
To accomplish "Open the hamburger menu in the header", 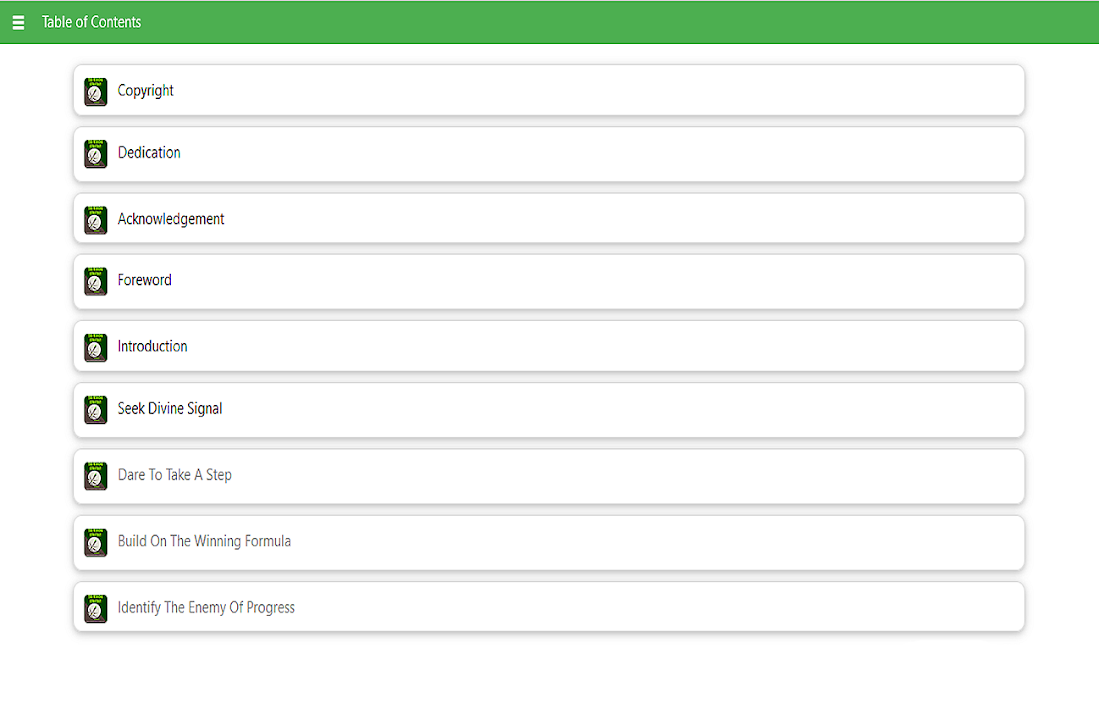I will click(18, 22).
